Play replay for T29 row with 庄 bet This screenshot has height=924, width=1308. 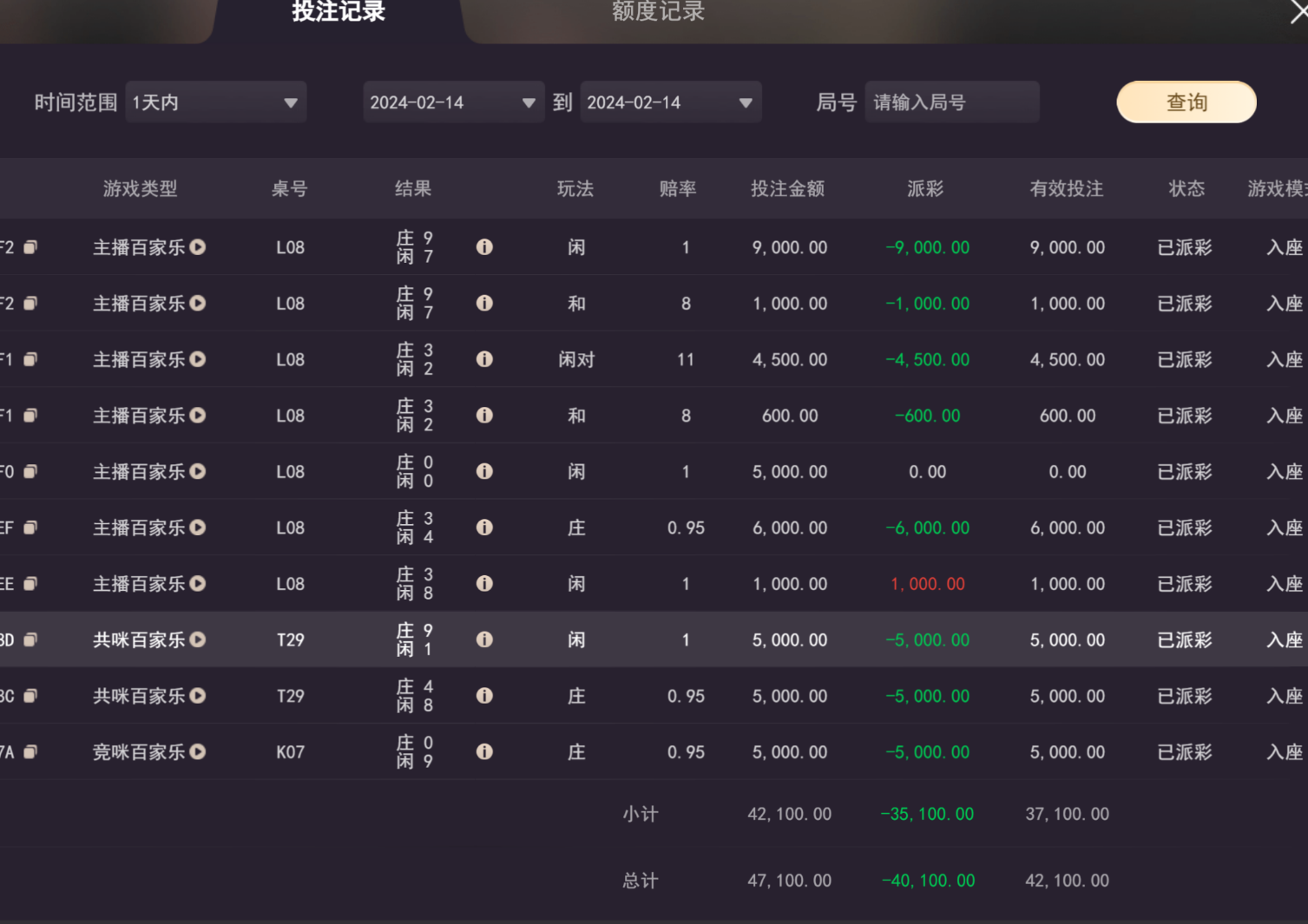pos(198,696)
